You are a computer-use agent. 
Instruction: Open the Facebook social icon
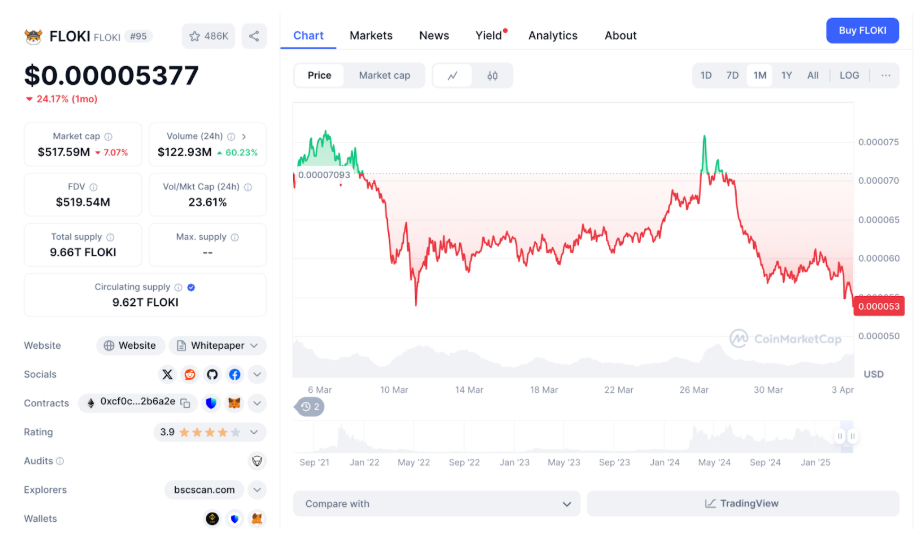click(x=234, y=374)
